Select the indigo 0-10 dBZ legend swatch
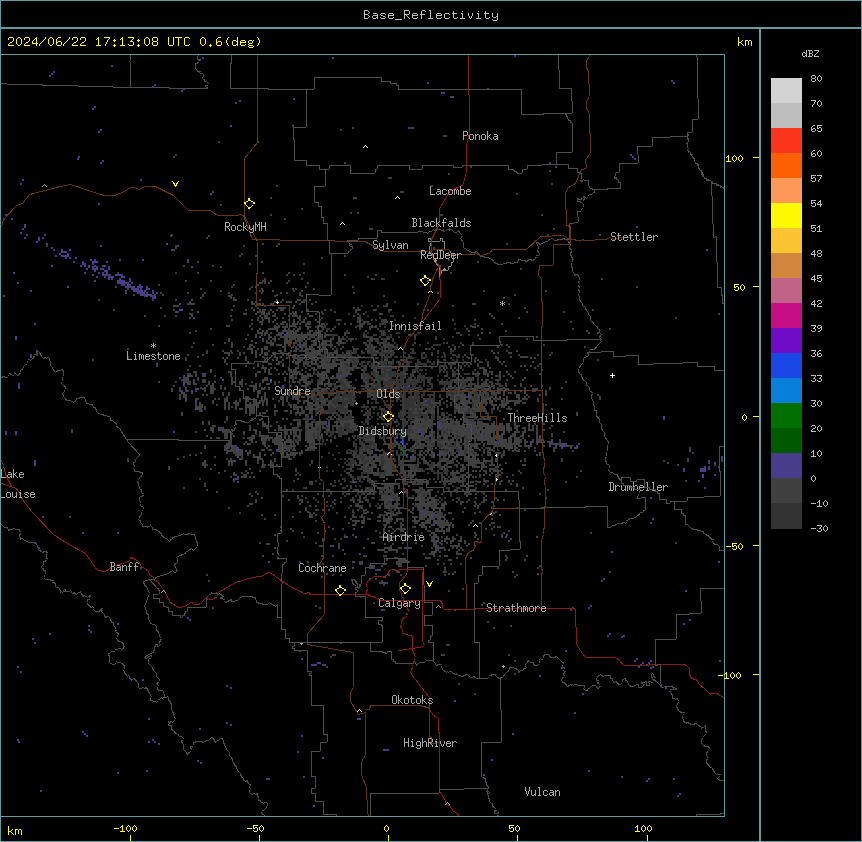 [x=786, y=465]
